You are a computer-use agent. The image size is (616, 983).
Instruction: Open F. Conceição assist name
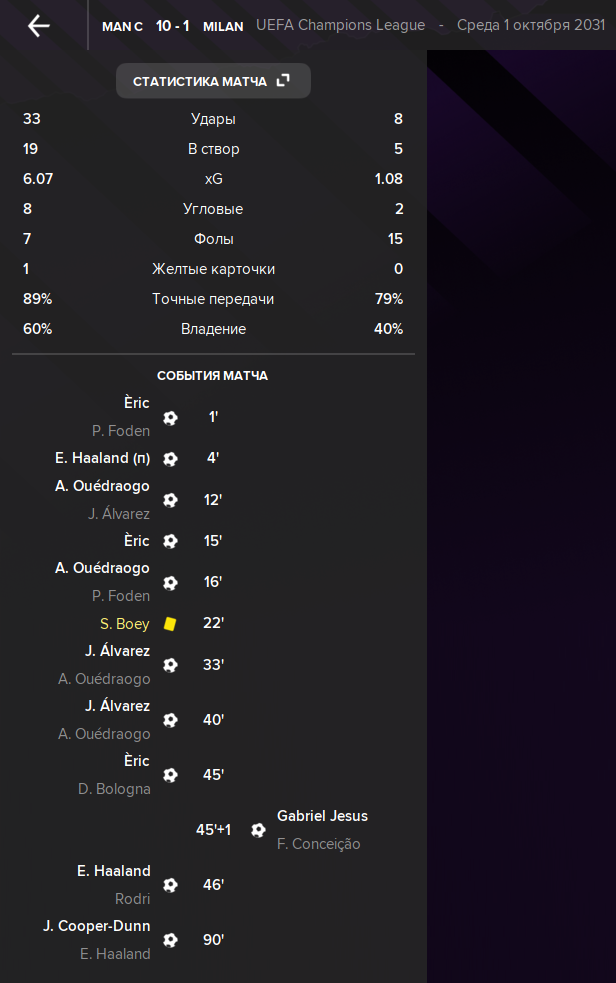pyautogui.click(x=318, y=844)
